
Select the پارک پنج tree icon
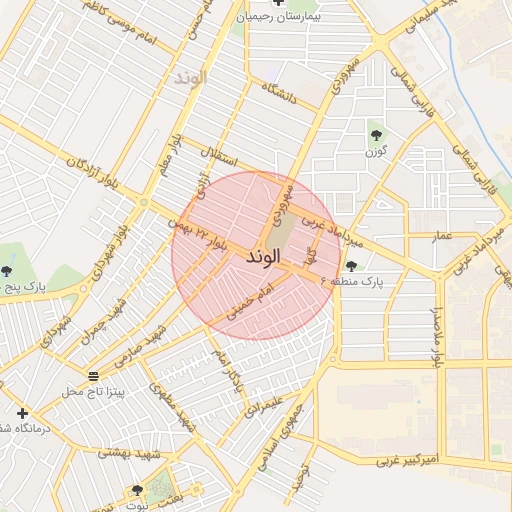[6, 272]
